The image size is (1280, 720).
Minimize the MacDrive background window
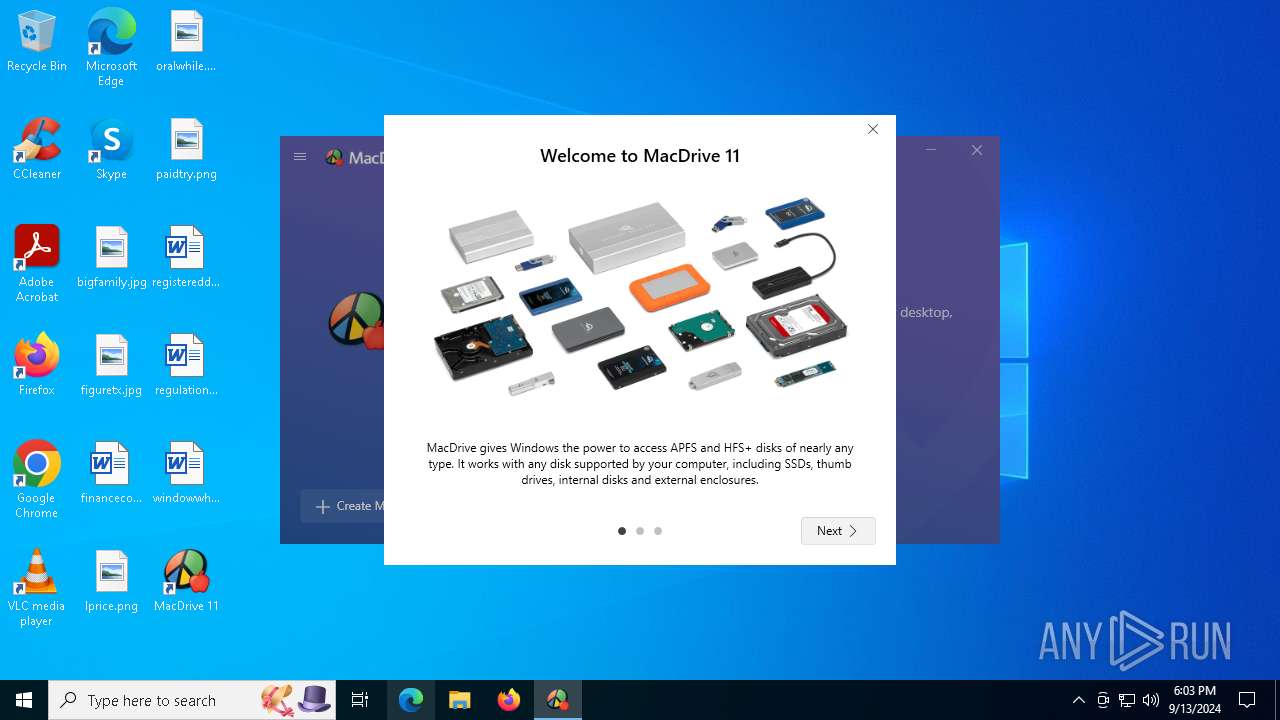931,150
